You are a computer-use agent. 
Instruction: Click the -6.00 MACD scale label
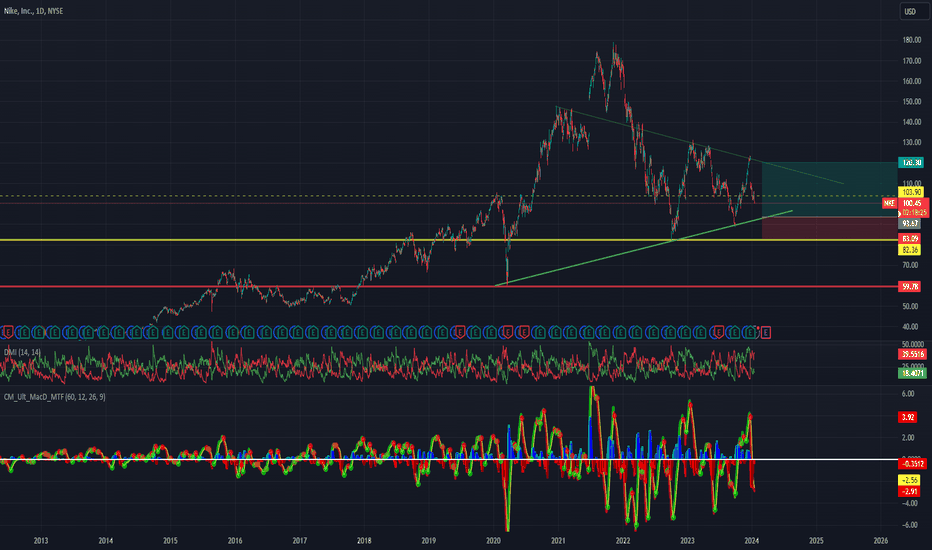coord(909,525)
